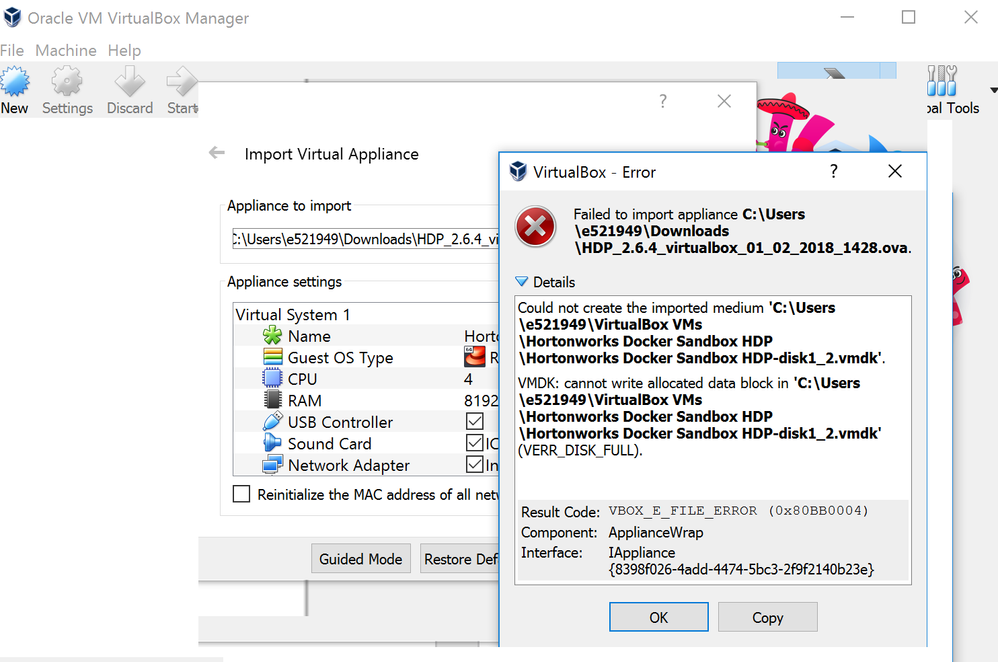Screen dimensions: 998x662
Task: Click the CPU chip icon
Action: (x=272, y=379)
